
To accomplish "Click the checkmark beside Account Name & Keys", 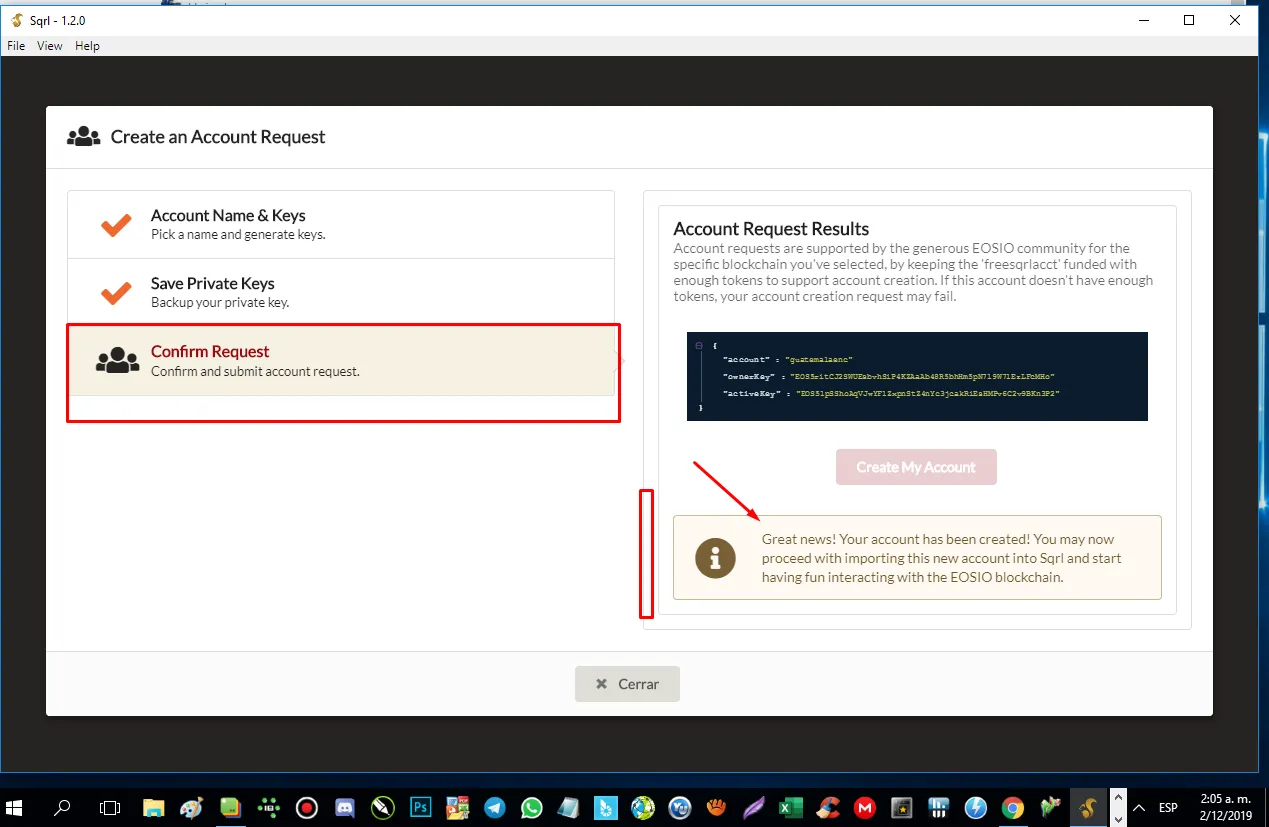I will (x=116, y=224).
